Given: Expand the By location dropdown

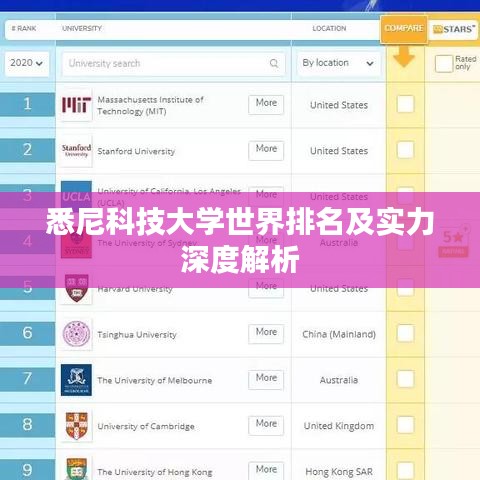Looking at the screenshot, I should click(x=338, y=63).
